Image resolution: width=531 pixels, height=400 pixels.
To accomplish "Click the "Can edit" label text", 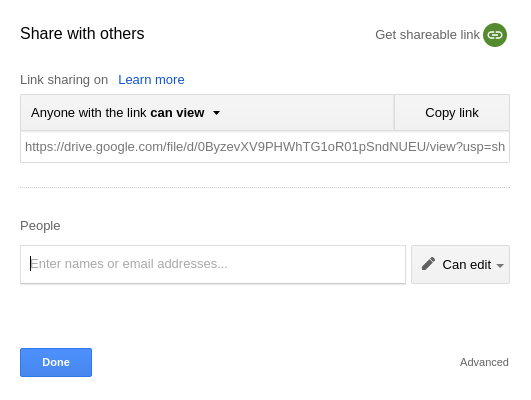I will tap(467, 265).
